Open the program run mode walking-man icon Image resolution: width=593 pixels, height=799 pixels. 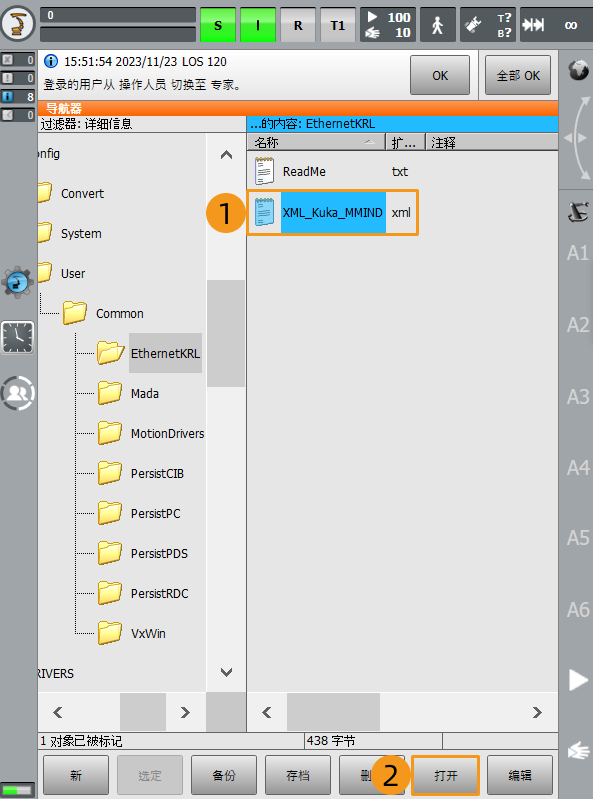(x=437, y=25)
